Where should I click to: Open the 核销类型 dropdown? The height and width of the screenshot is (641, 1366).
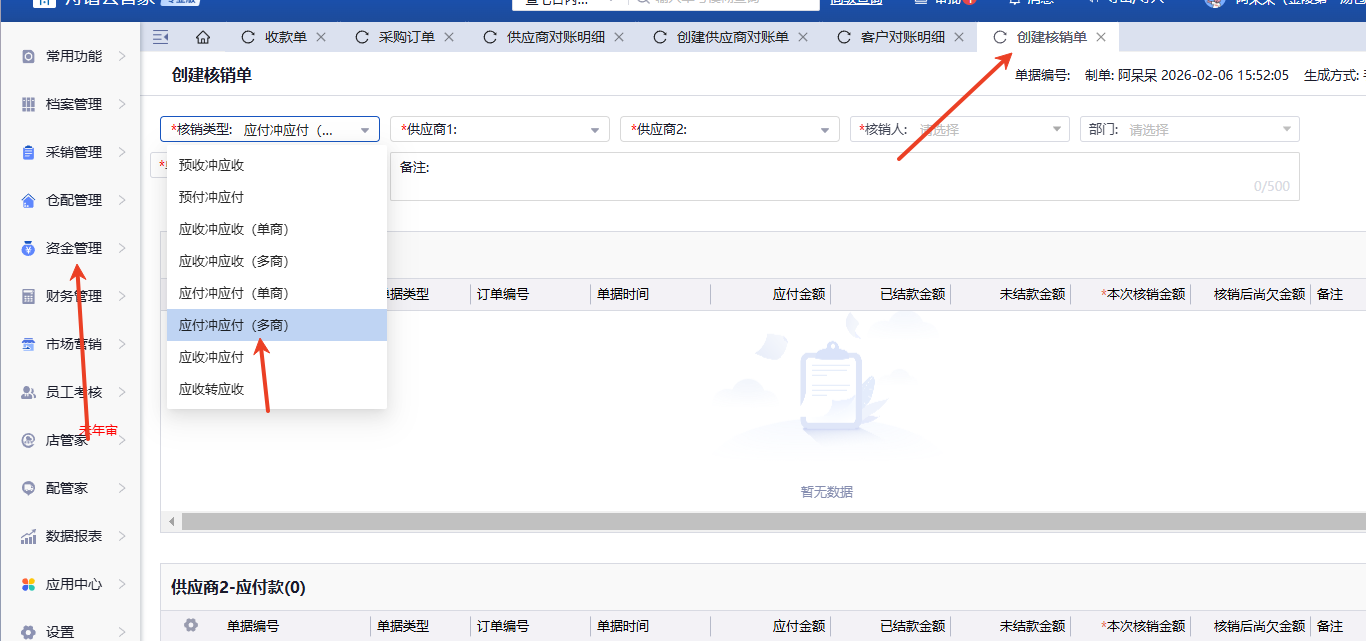click(270, 129)
